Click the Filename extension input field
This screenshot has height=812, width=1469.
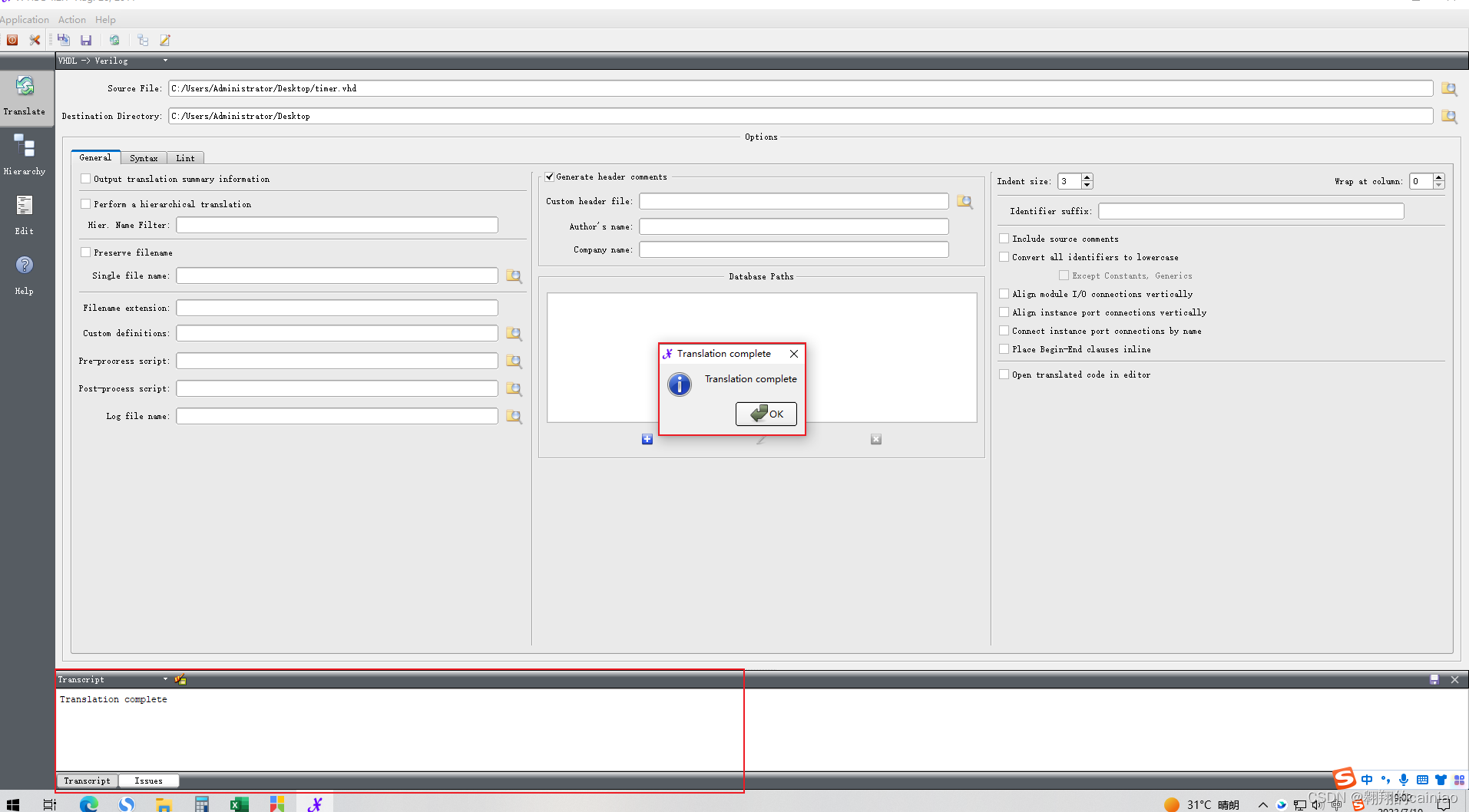[337, 308]
